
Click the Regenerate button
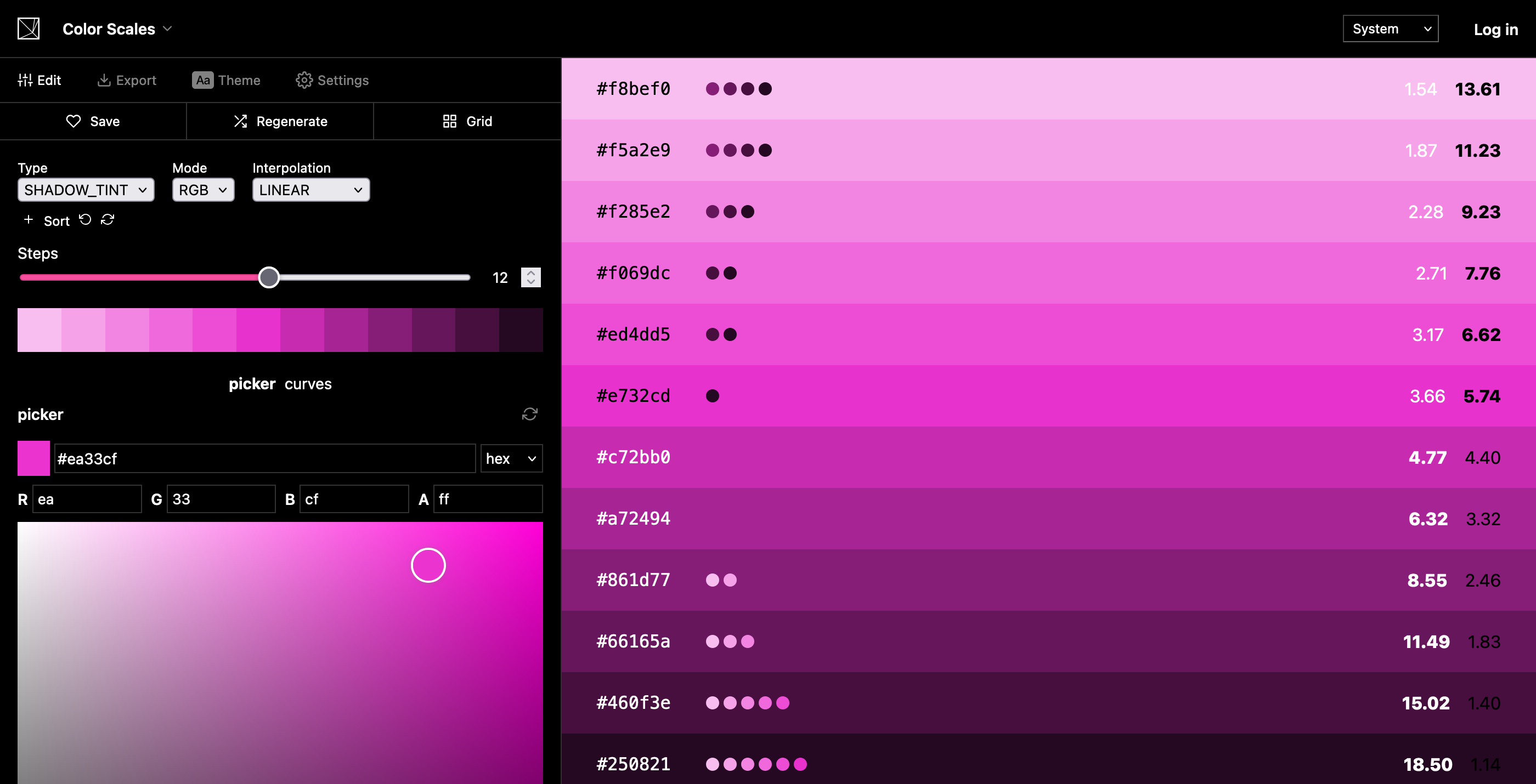coord(280,121)
